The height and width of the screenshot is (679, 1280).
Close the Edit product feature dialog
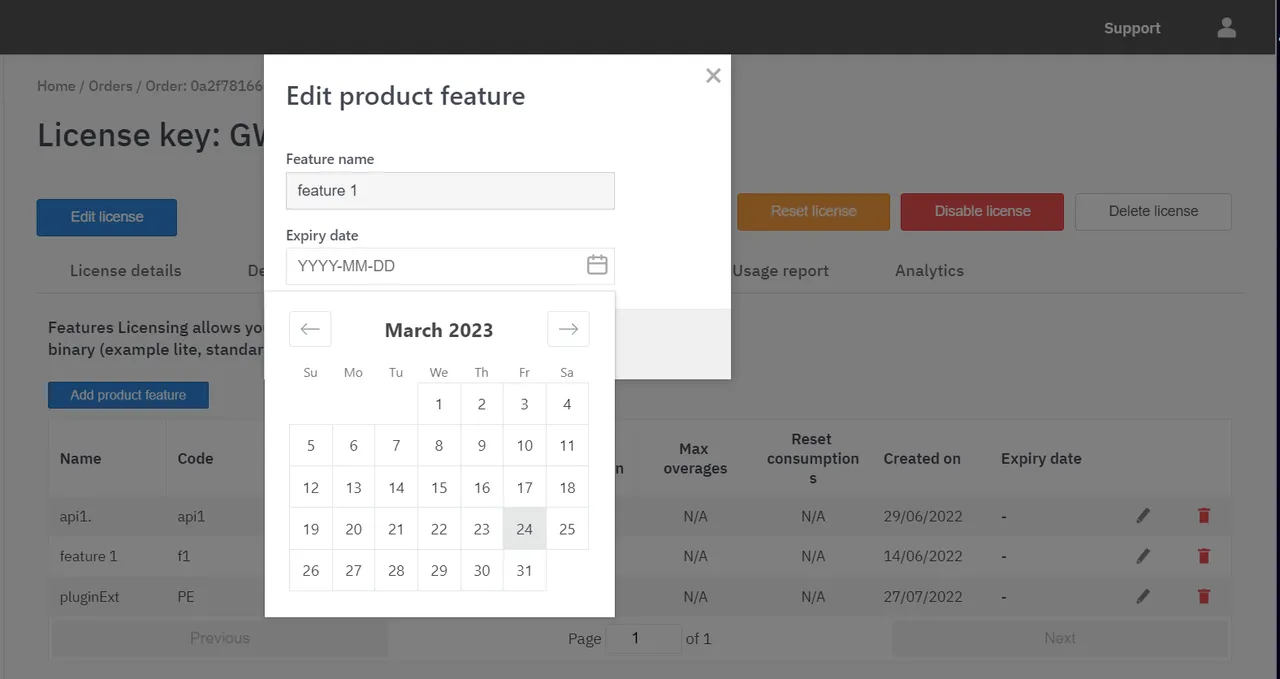click(x=713, y=75)
